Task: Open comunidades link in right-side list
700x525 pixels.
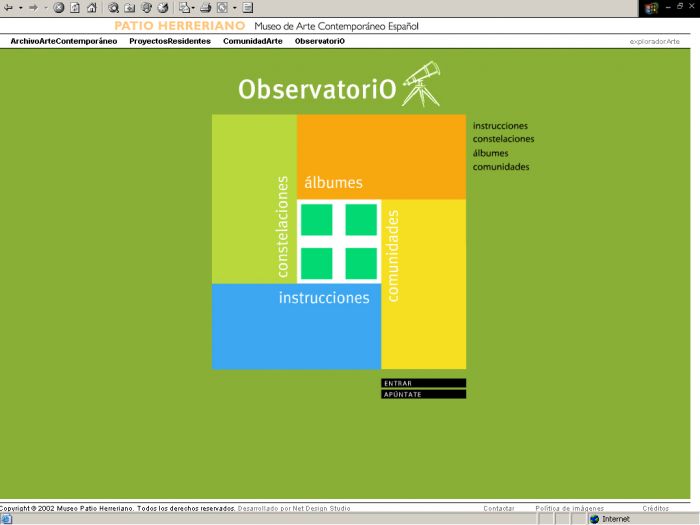Action: 501,167
